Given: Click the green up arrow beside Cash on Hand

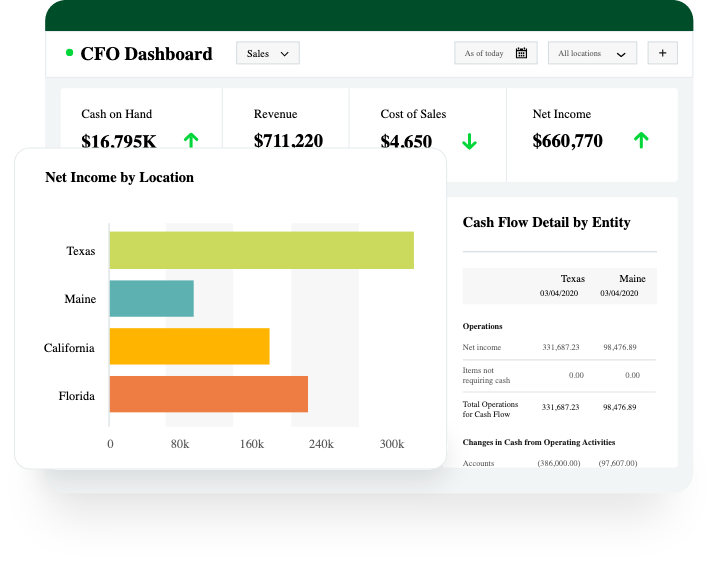Looking at the screenshot, I should click(x=191, y=140).
